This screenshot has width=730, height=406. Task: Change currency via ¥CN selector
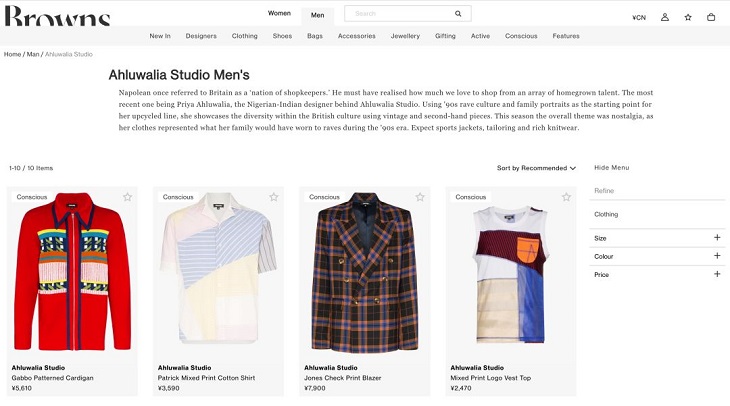639,18
